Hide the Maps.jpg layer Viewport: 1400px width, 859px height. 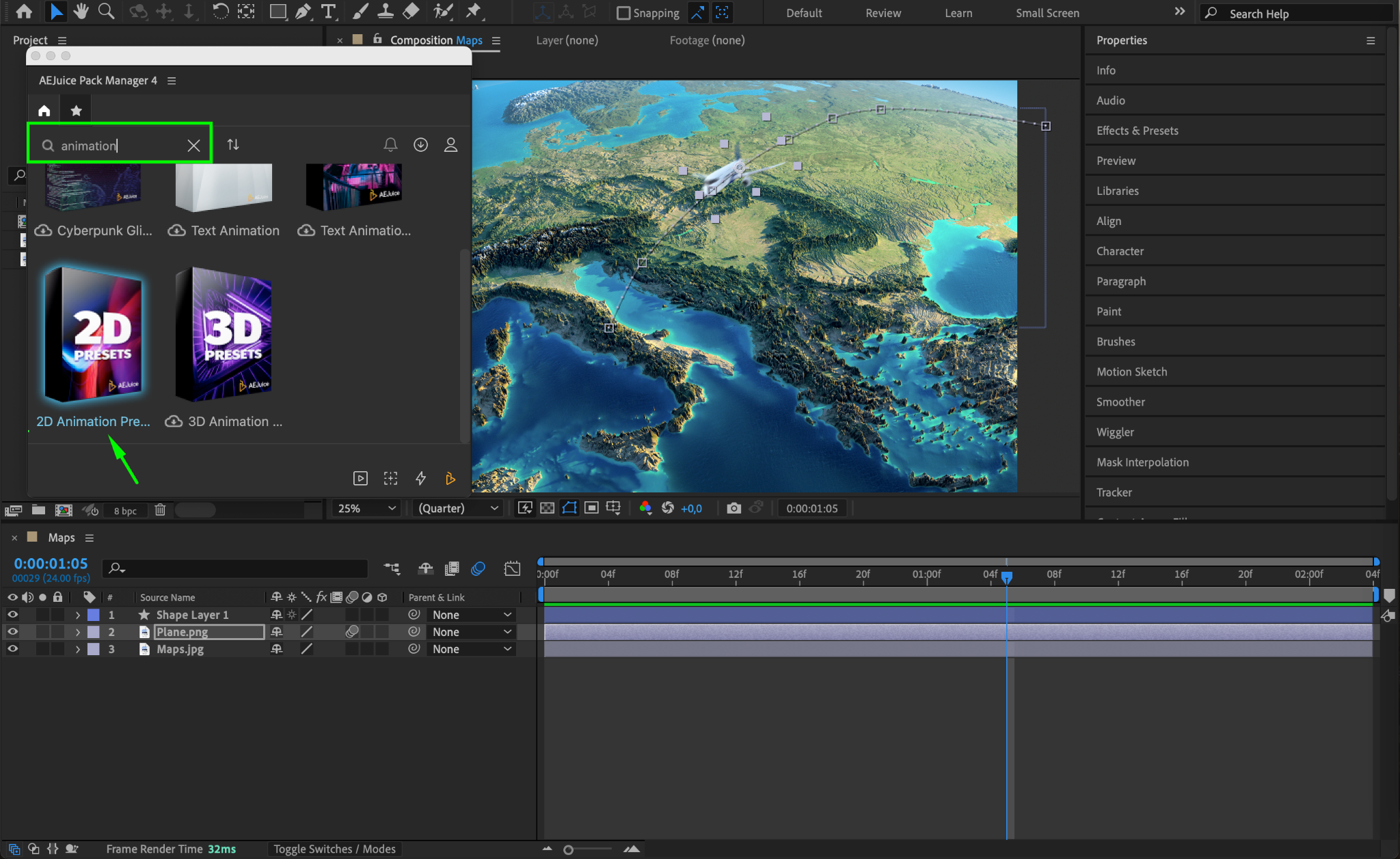click(12, 649)
